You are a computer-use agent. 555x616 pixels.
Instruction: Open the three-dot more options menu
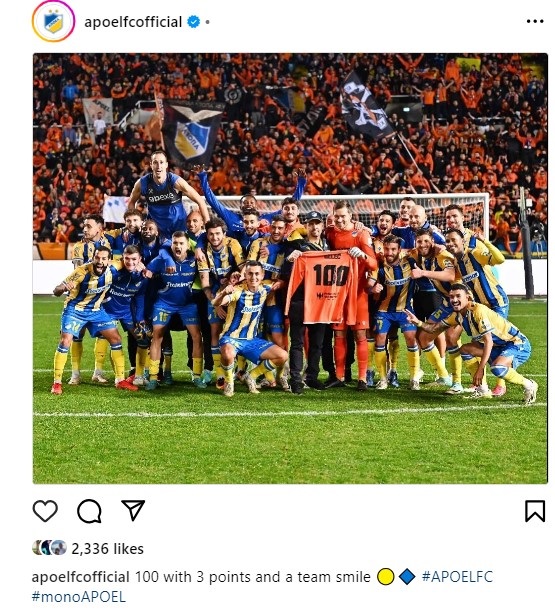(535, 21)
